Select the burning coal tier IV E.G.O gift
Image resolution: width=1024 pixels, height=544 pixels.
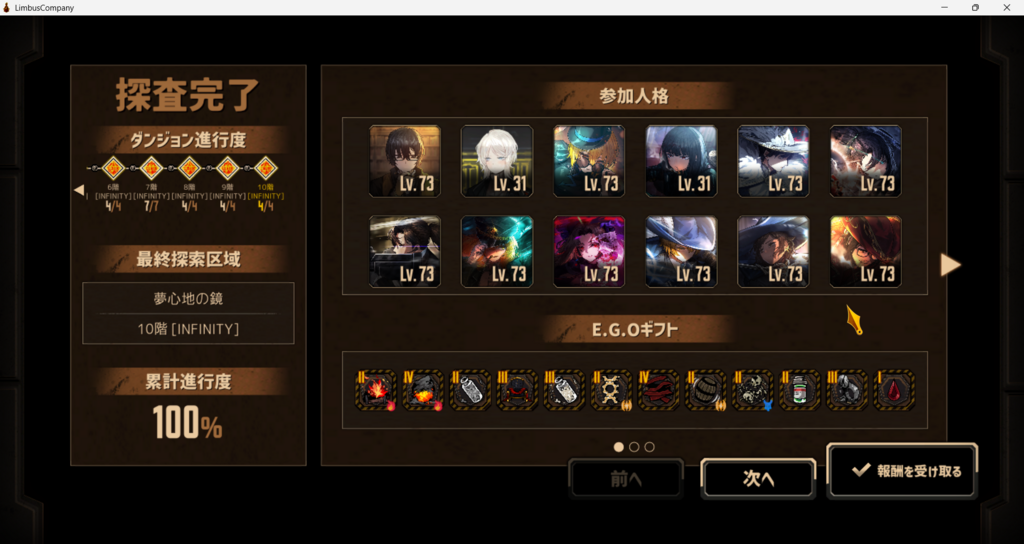(423, 391)
